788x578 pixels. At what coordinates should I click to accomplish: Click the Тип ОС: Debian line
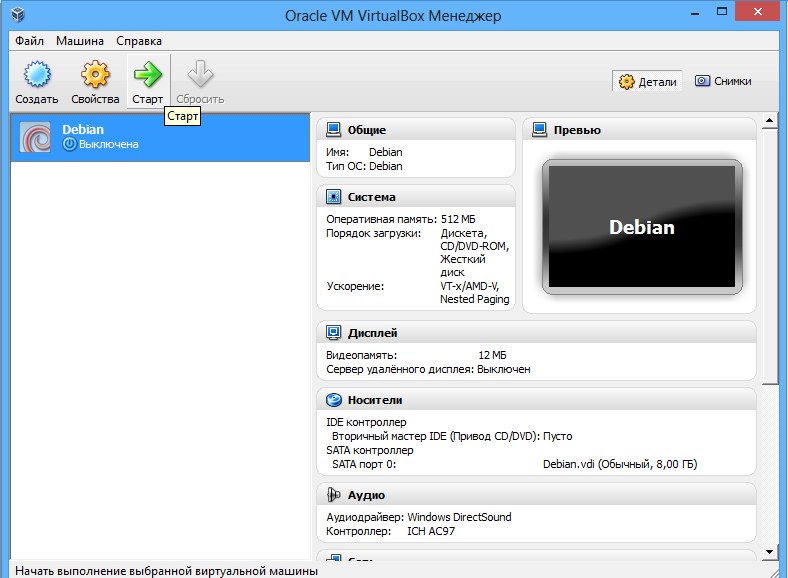[364, 166]
